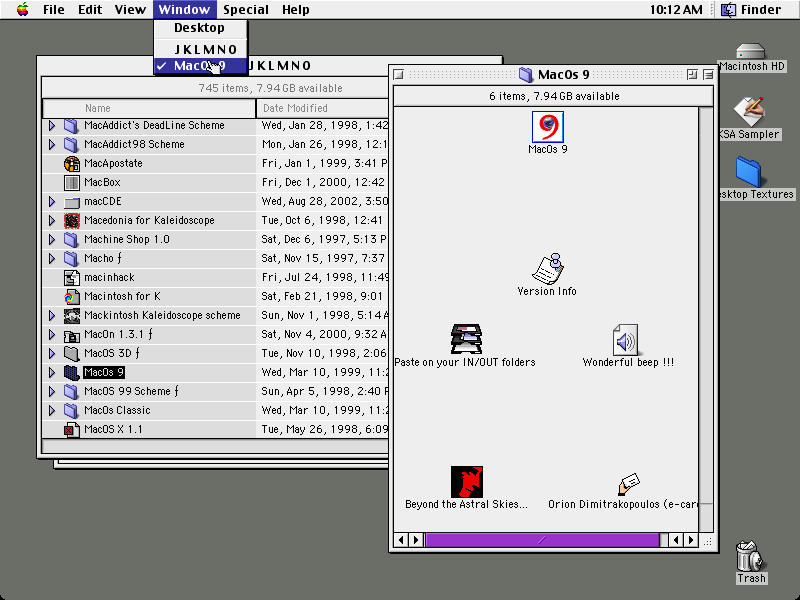Sort list by Name column header
The image size is (800, 600).
coord(149,108)
